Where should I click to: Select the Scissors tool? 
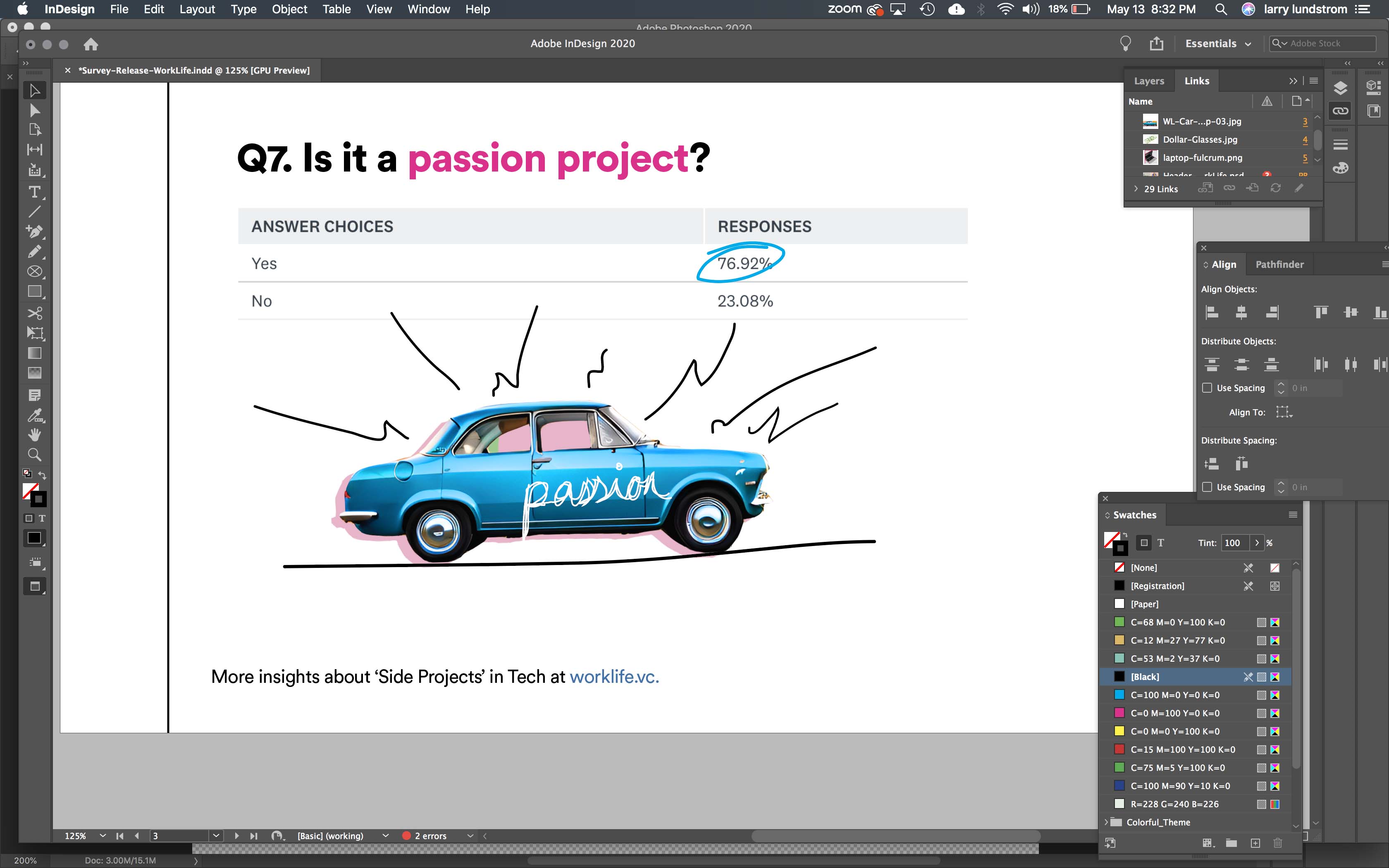point(34,313)
